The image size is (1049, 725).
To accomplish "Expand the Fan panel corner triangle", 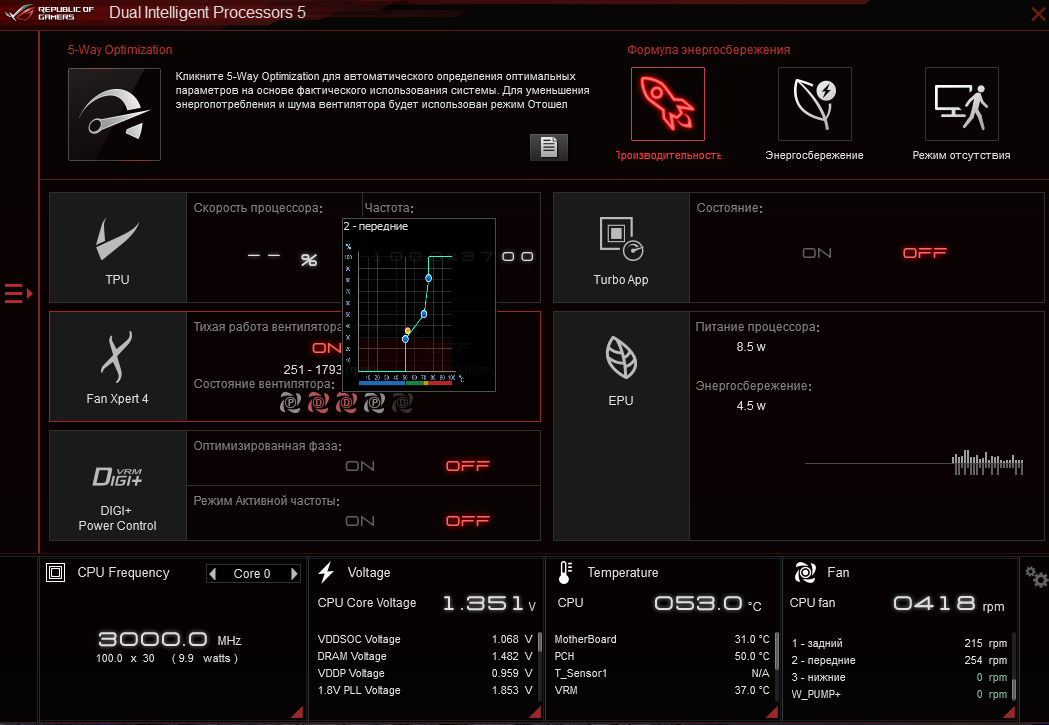I will [1010, 712].
